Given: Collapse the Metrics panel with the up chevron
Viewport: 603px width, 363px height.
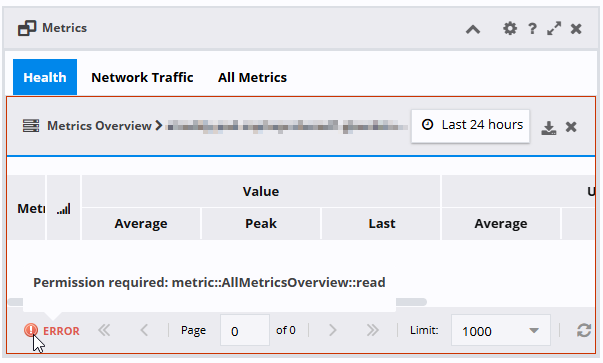Looking at the screenshot, I should coord(473,29).
